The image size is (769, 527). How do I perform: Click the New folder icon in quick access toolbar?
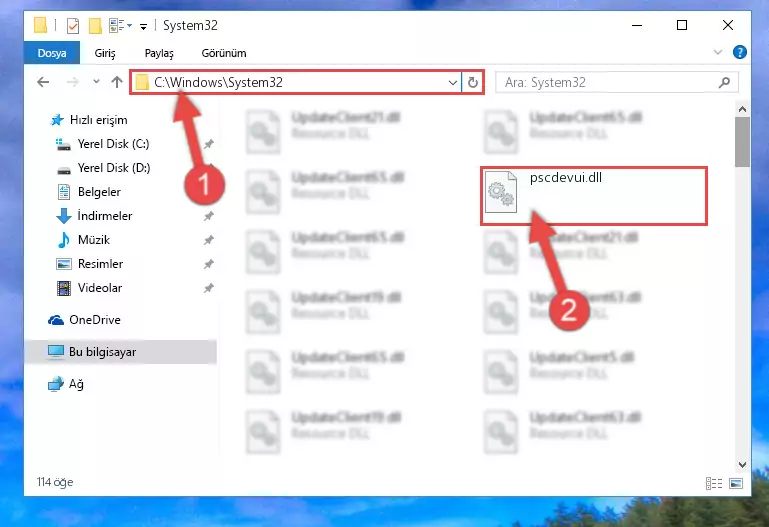[x=95, y=25]
